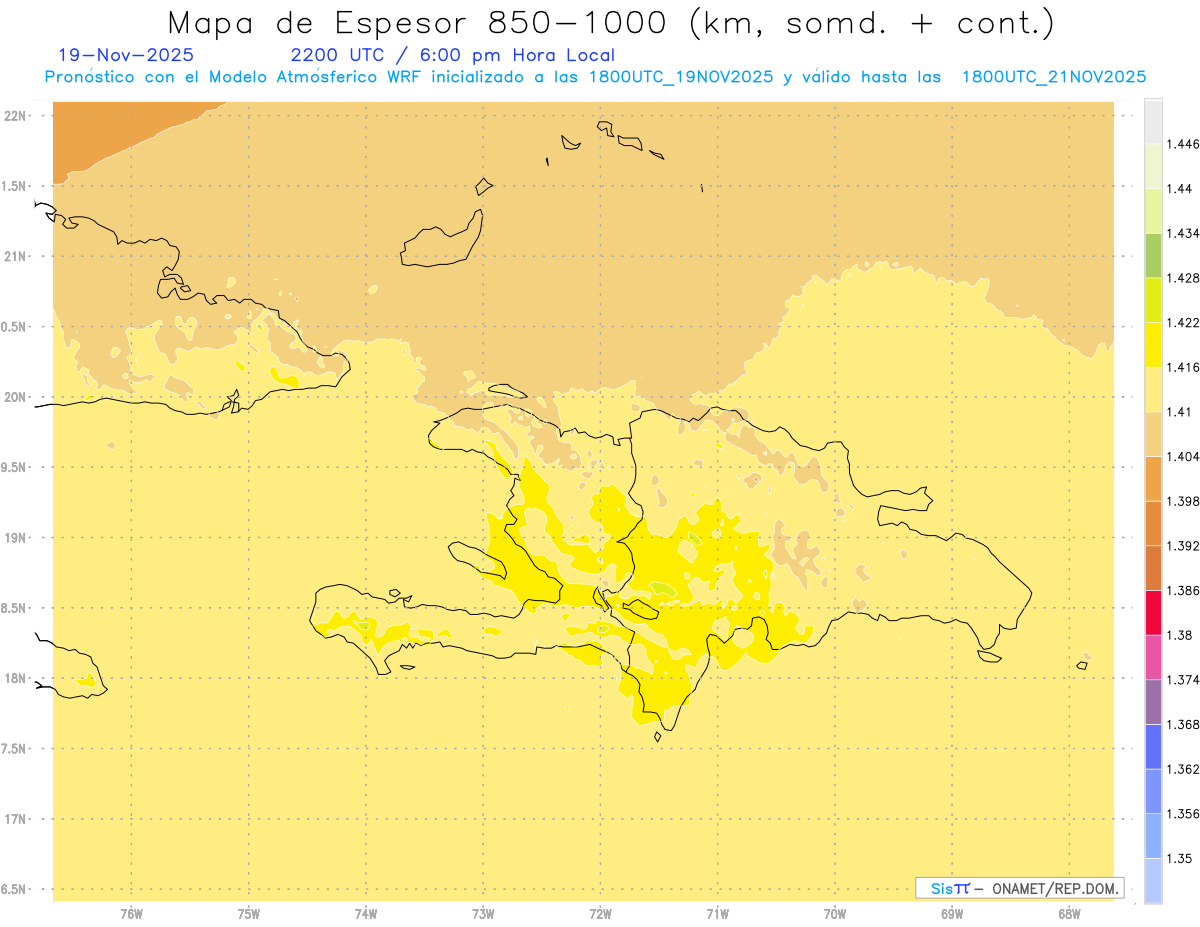Screen dimensions: 1200x927
Task: Click the 74W longitude label
Action: tap(366, 914)
